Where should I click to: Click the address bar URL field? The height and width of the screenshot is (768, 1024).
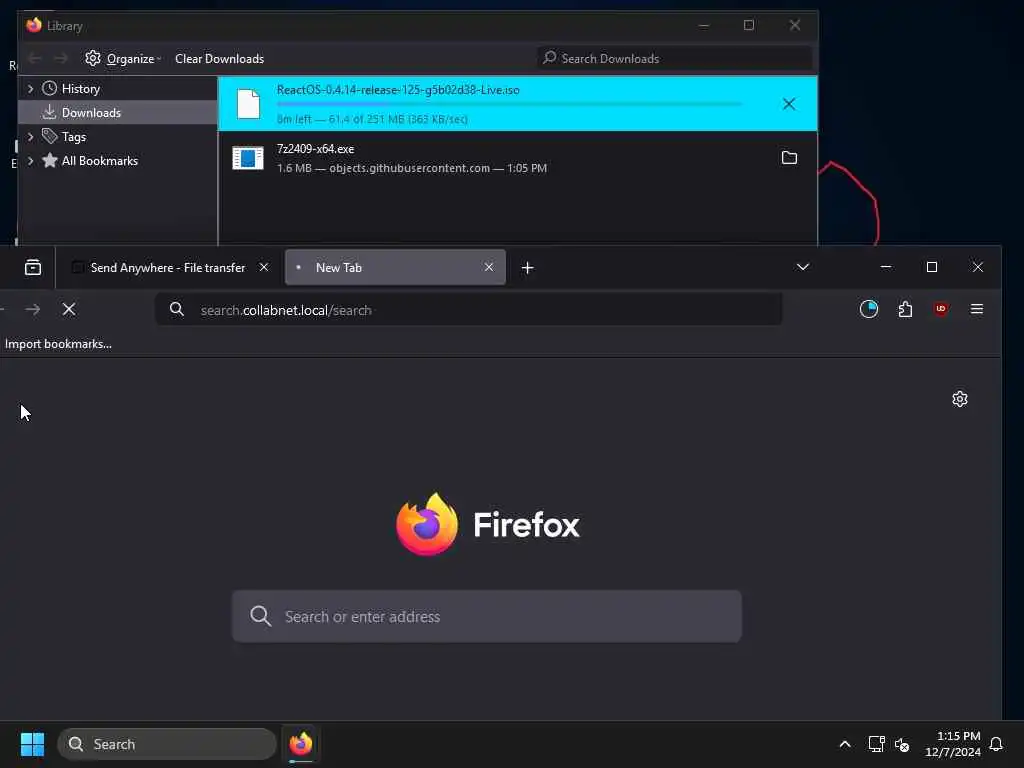(468, 310)
